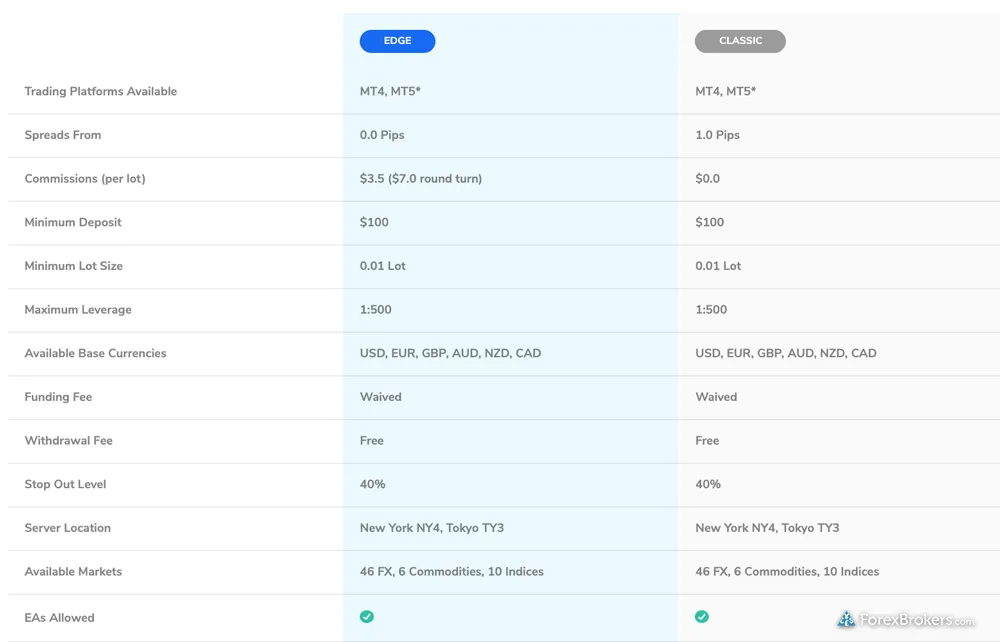1000x642 pixels.
Task: Click the EAs Allowed row label
Action: (59, 618)
